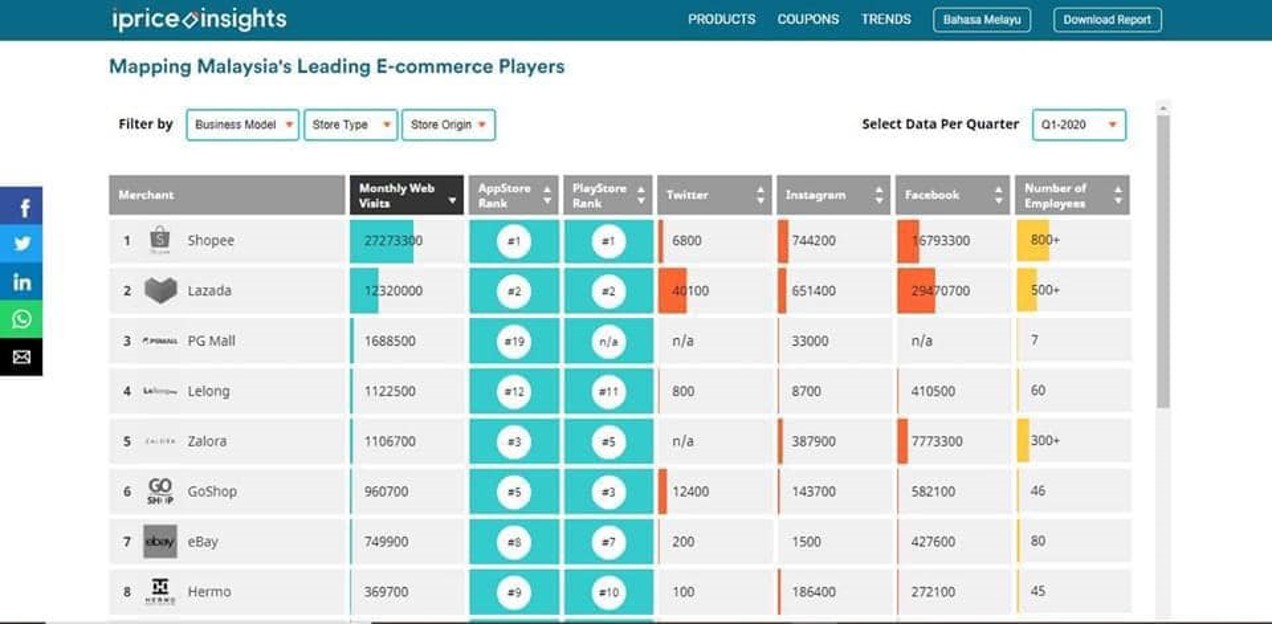Share page via email envelope icon

pos(21,357)
